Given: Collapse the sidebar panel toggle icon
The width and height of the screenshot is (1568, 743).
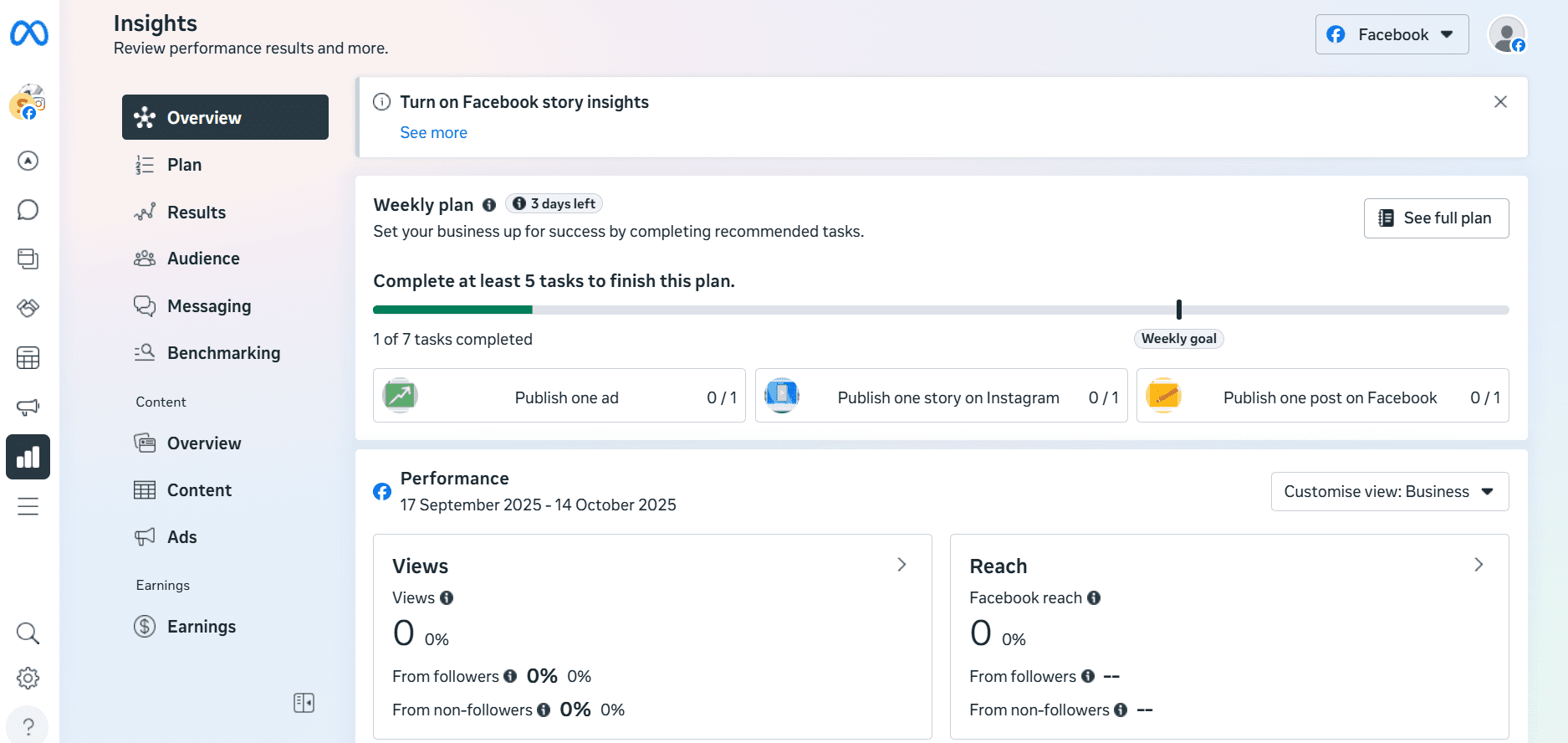Looking at the screenshot, I should point(304,703).
